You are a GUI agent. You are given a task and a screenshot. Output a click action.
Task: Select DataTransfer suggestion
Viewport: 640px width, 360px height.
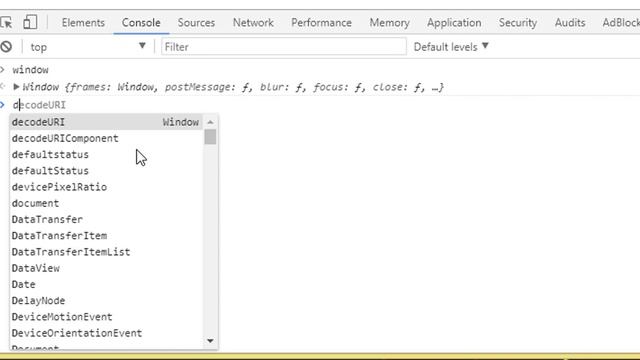(x=106, y=219)
